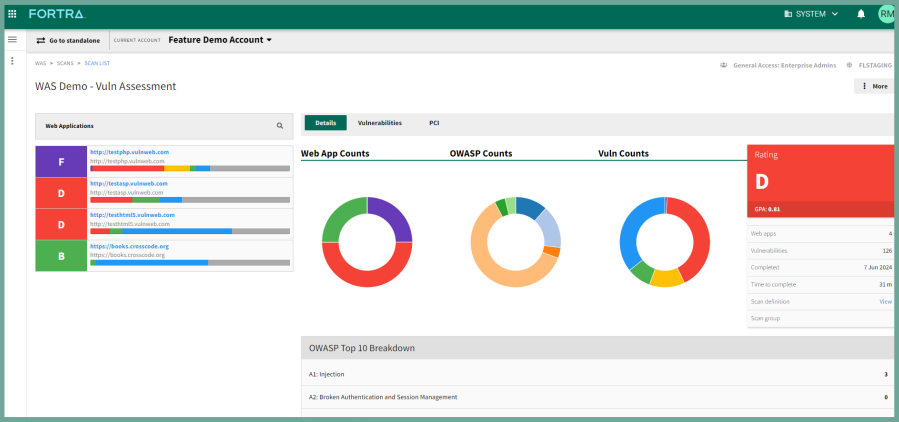Open the http://testphp.vulnweb.com link

coord(130,153)
